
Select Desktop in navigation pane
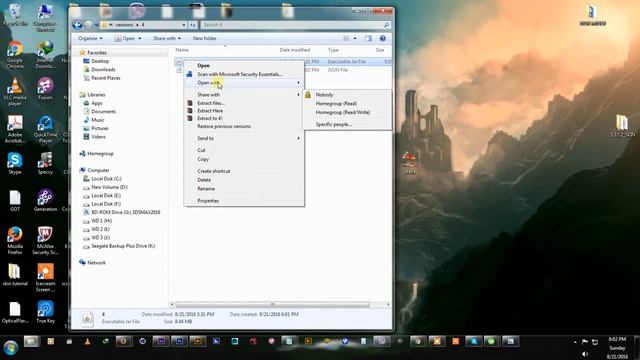pos(100,61)
